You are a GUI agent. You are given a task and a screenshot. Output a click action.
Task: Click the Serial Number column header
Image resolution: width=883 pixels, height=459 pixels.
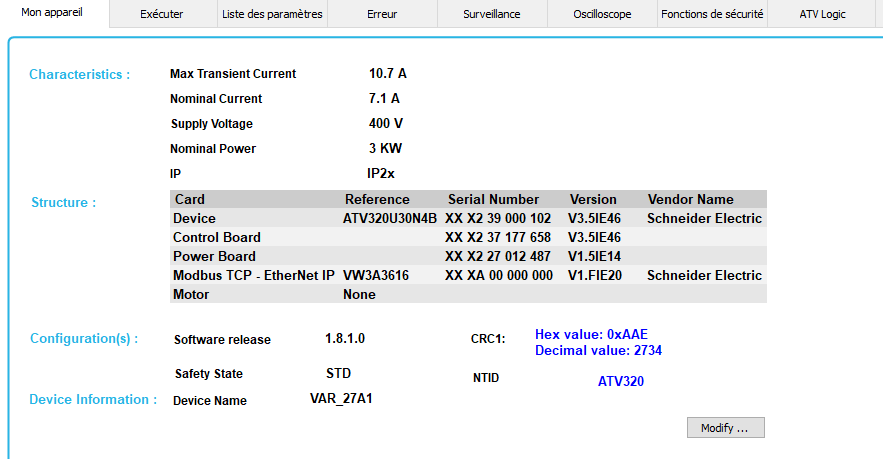493,199
